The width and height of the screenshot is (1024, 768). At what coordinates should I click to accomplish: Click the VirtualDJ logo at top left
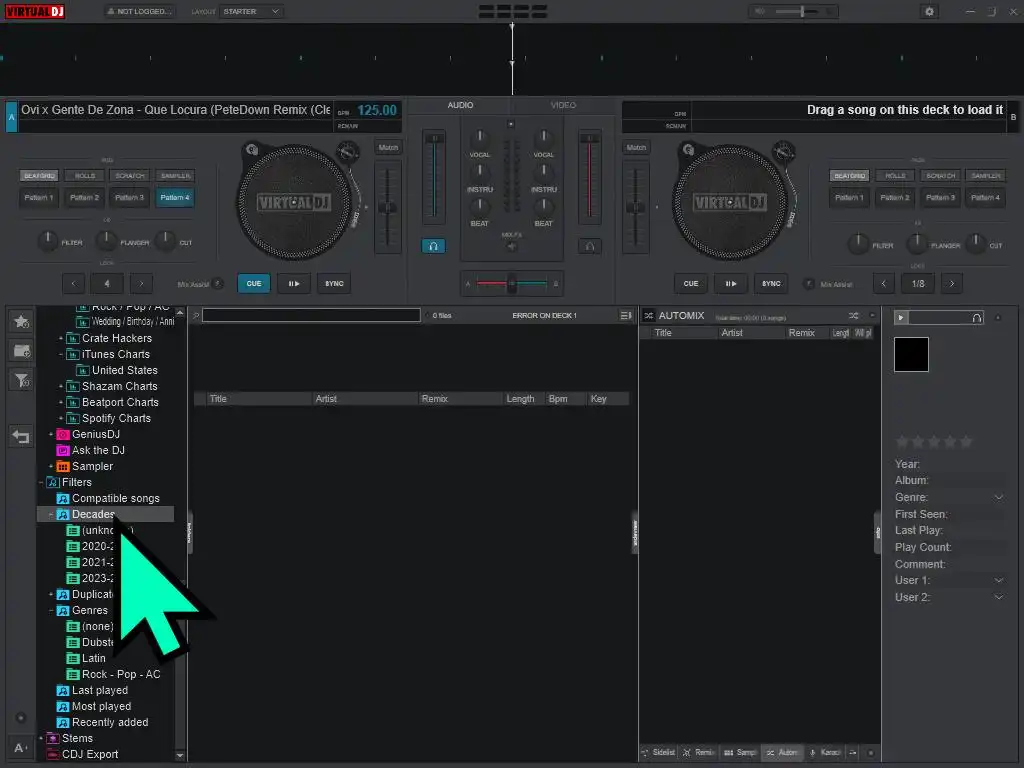tap(35, 11)
